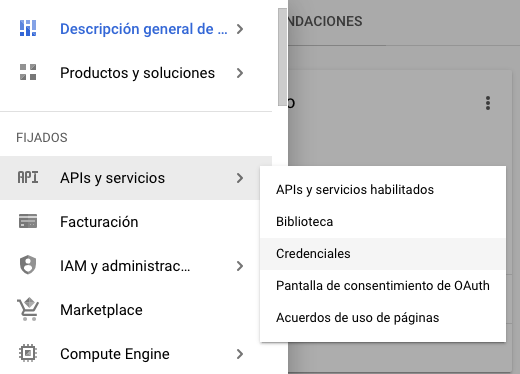Open Facturación from the pinned list
520x374 pixels.
click(136, 222)
